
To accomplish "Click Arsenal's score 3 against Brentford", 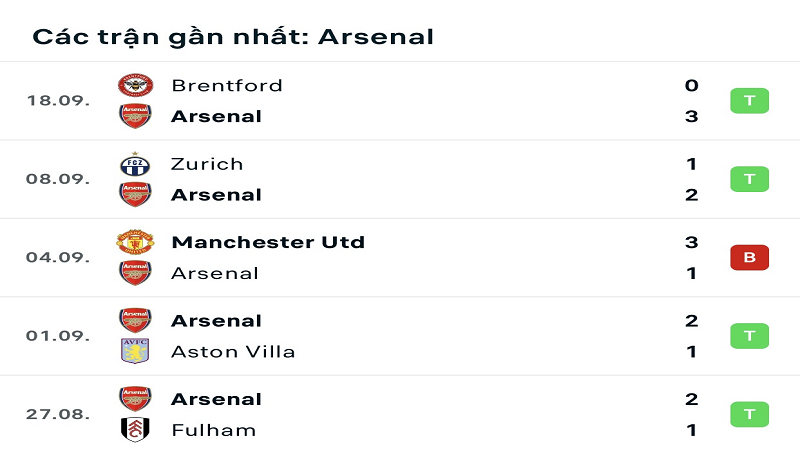I will pyautogui.click(x=691, y=116).
